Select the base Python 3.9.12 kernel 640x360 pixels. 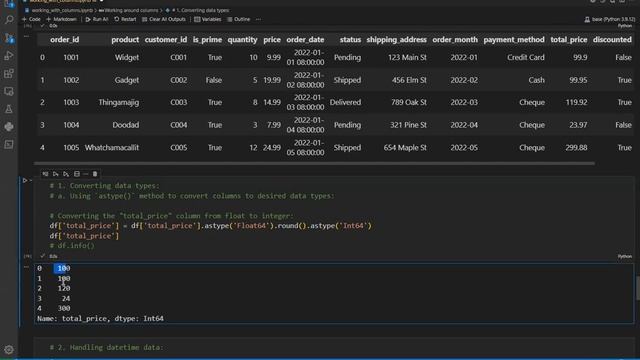coord(609,19)
